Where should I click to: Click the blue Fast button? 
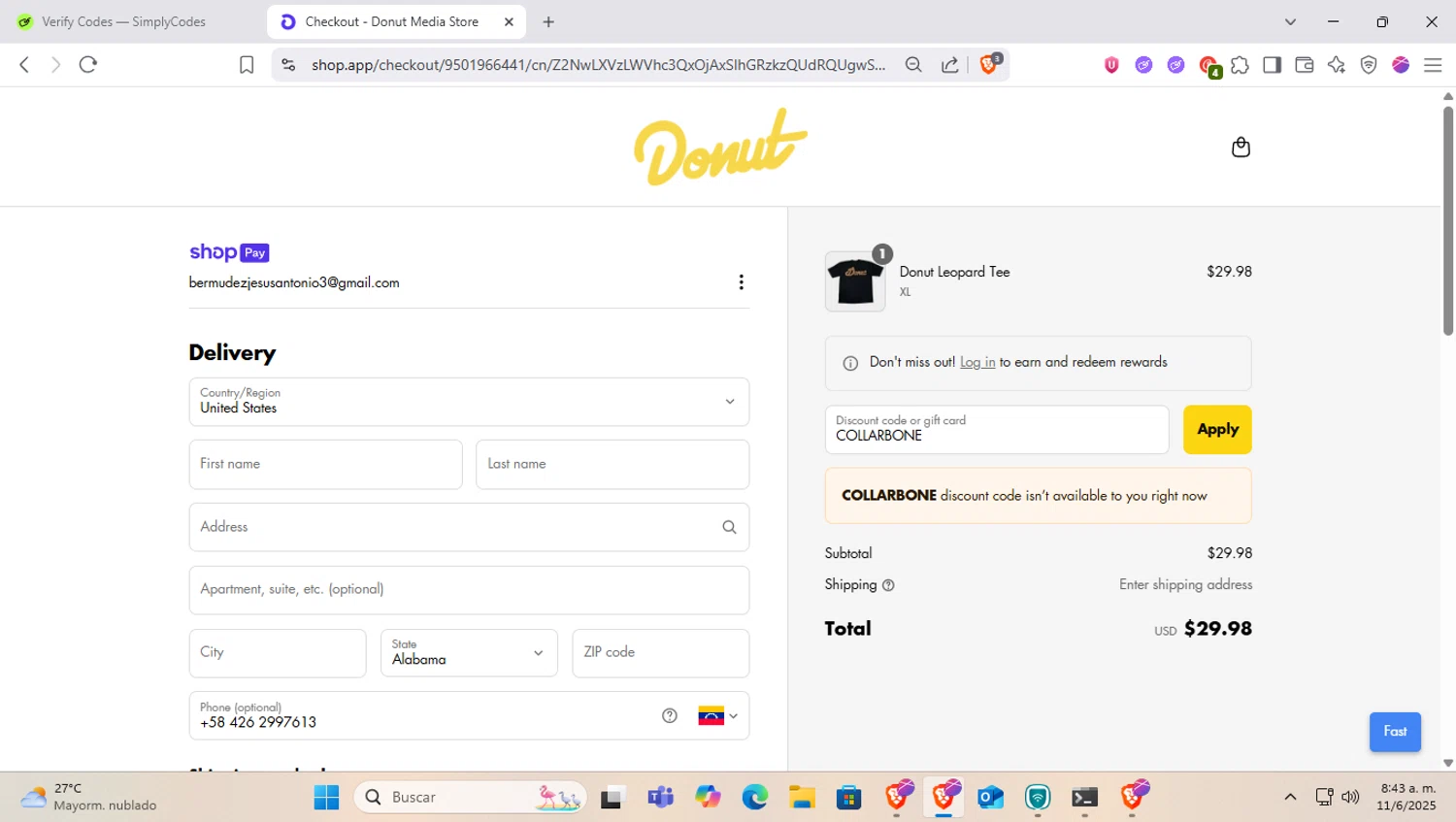click(x=1395, y=732)
